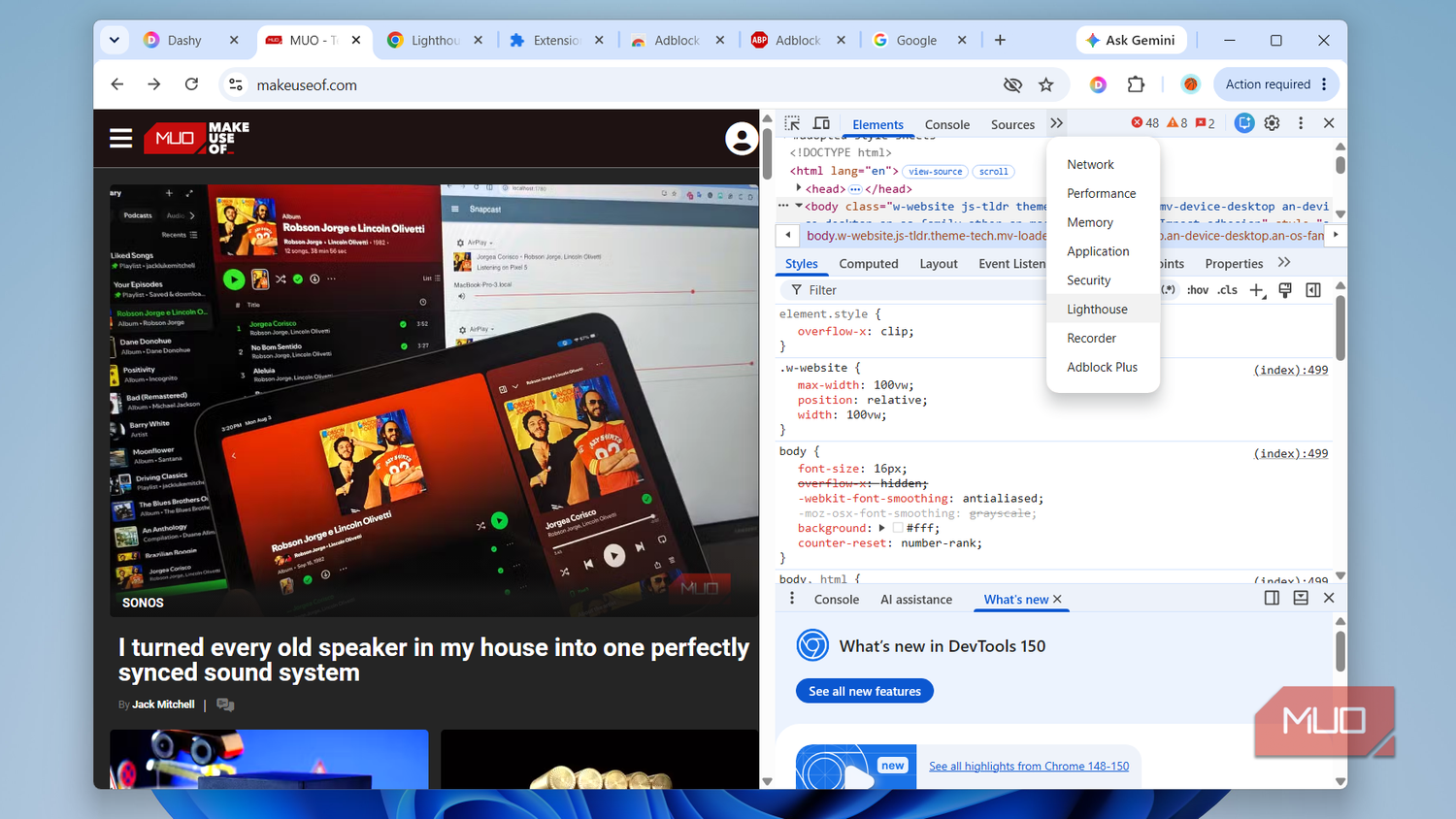Toggle the rendering emulations paintbrush icon

(1285, 289)
